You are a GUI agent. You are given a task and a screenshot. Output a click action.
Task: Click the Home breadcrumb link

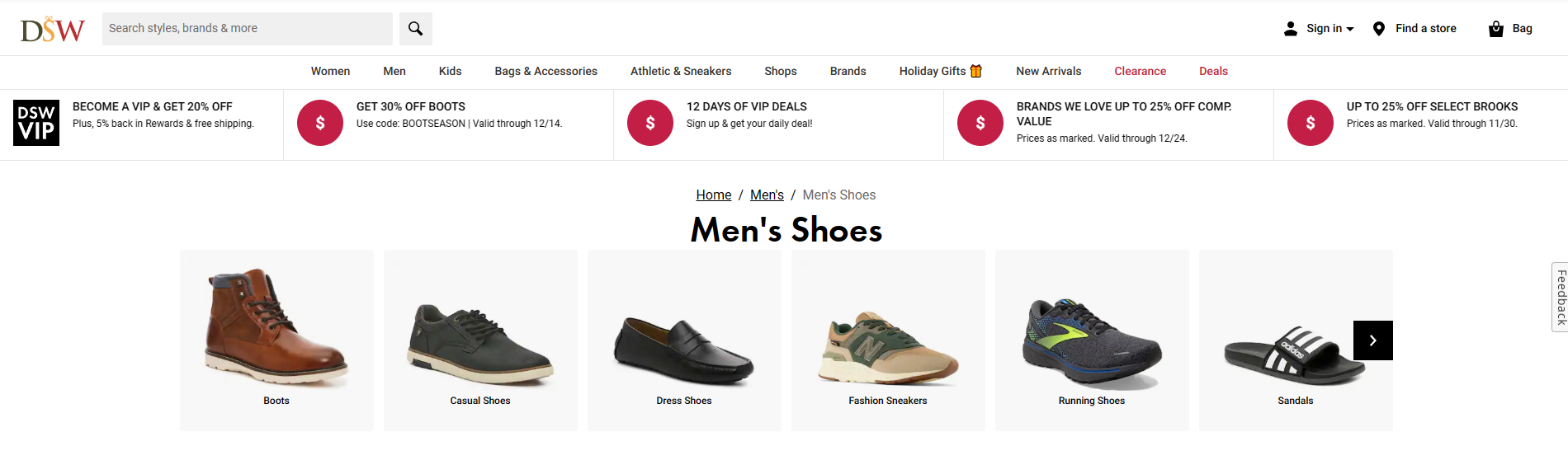pos(713,195)
